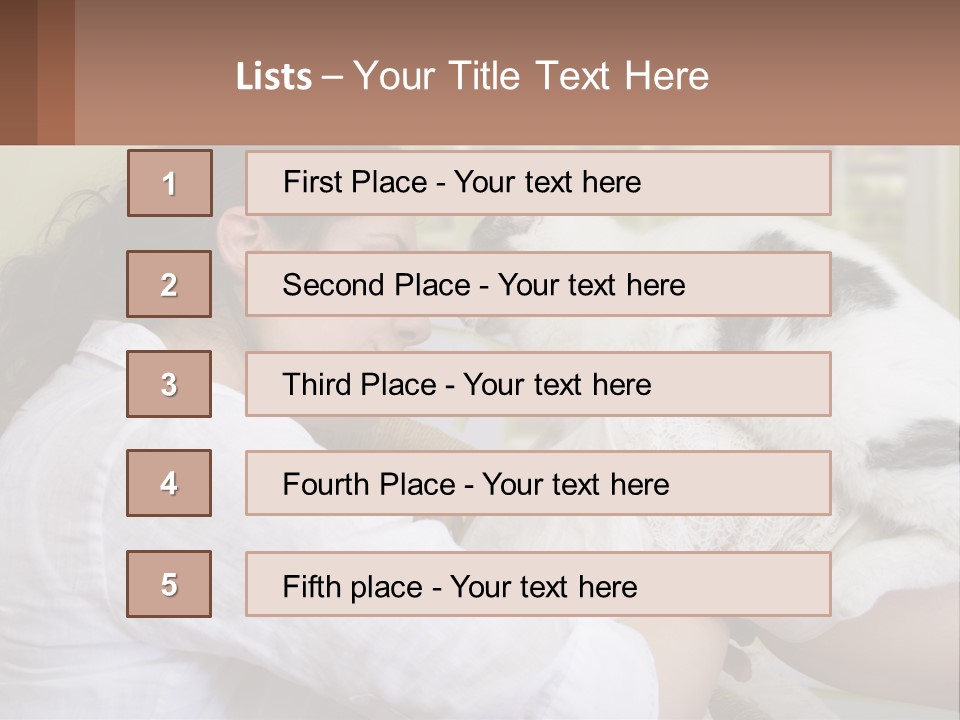Screen dimensions: 960x720
Task: Select the number 4 box
Action: (169, 483)
